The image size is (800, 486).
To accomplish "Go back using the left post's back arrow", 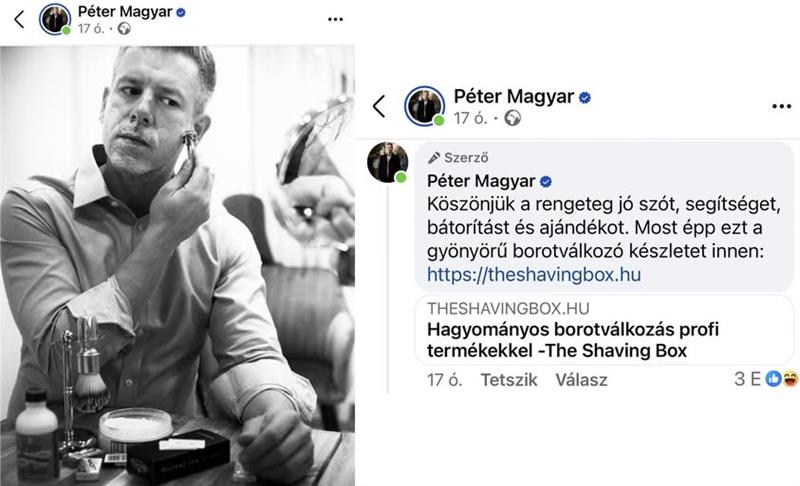I will (19, 20).
